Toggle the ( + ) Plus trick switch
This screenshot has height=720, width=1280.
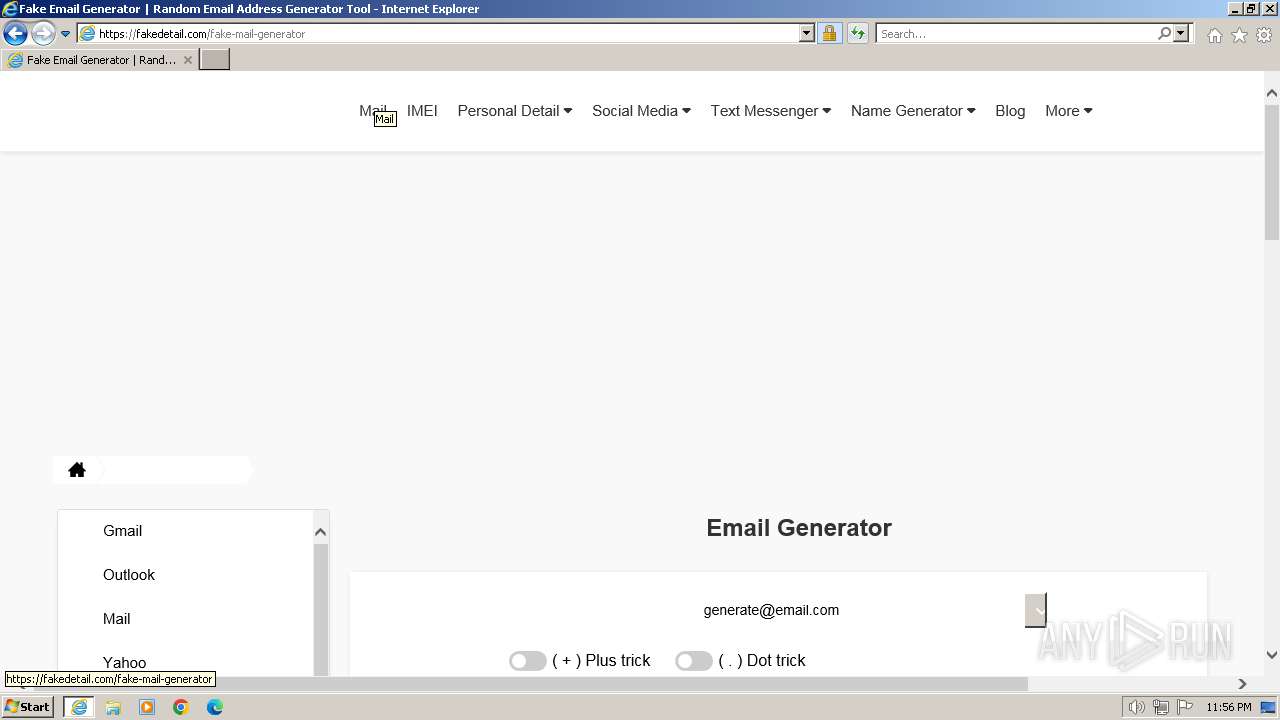coord(527,661)
